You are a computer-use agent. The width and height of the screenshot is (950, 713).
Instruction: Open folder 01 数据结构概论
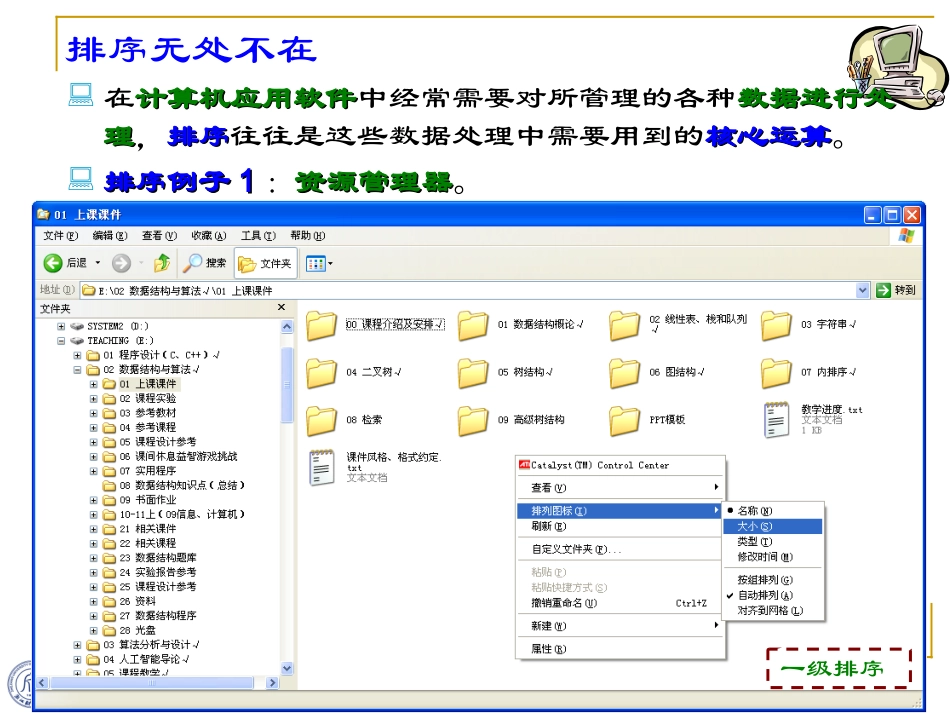[473, 325]
